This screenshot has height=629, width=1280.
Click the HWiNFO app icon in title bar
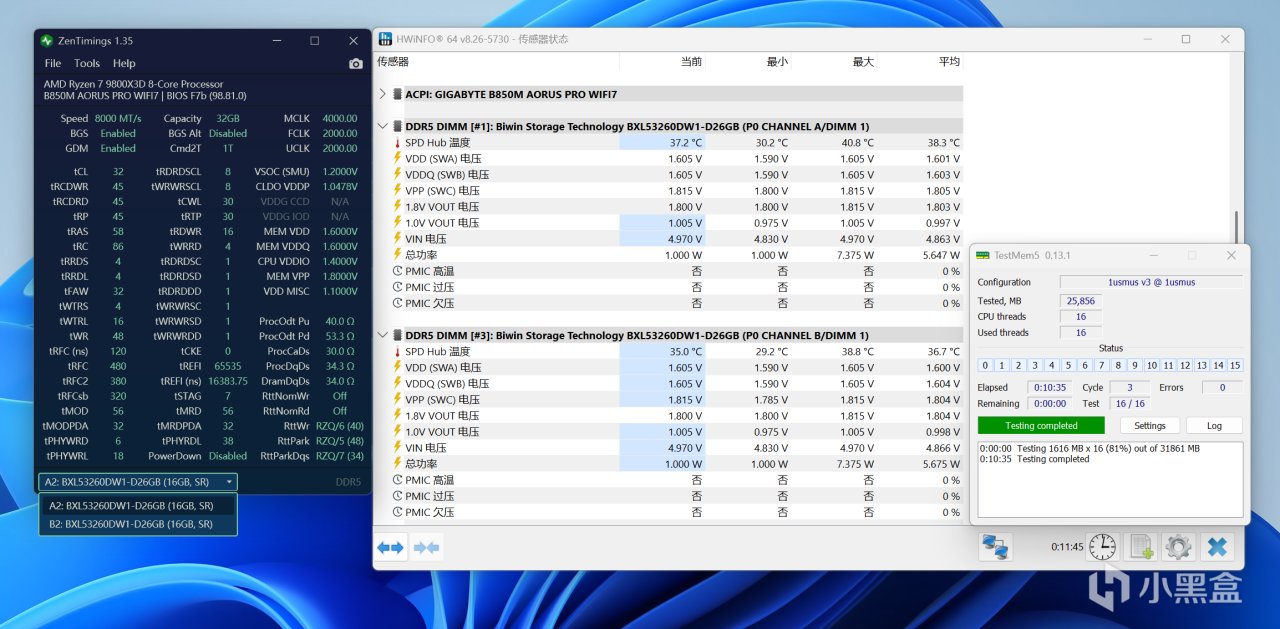[385, 39]
